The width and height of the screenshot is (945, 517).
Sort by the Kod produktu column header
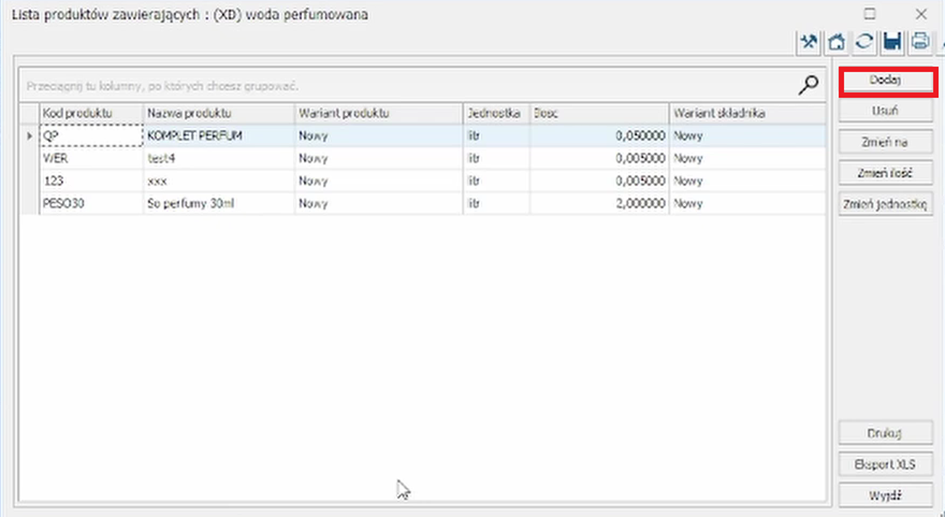pos(90,113)
